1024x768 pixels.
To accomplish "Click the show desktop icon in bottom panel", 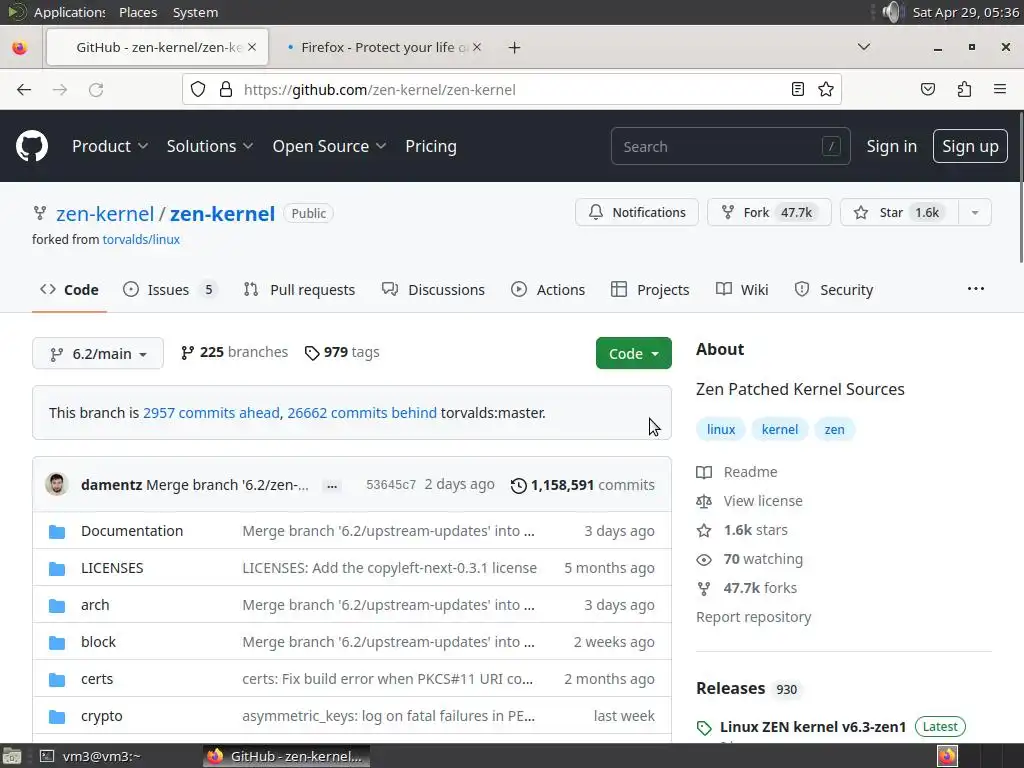I will click(12, 756).
